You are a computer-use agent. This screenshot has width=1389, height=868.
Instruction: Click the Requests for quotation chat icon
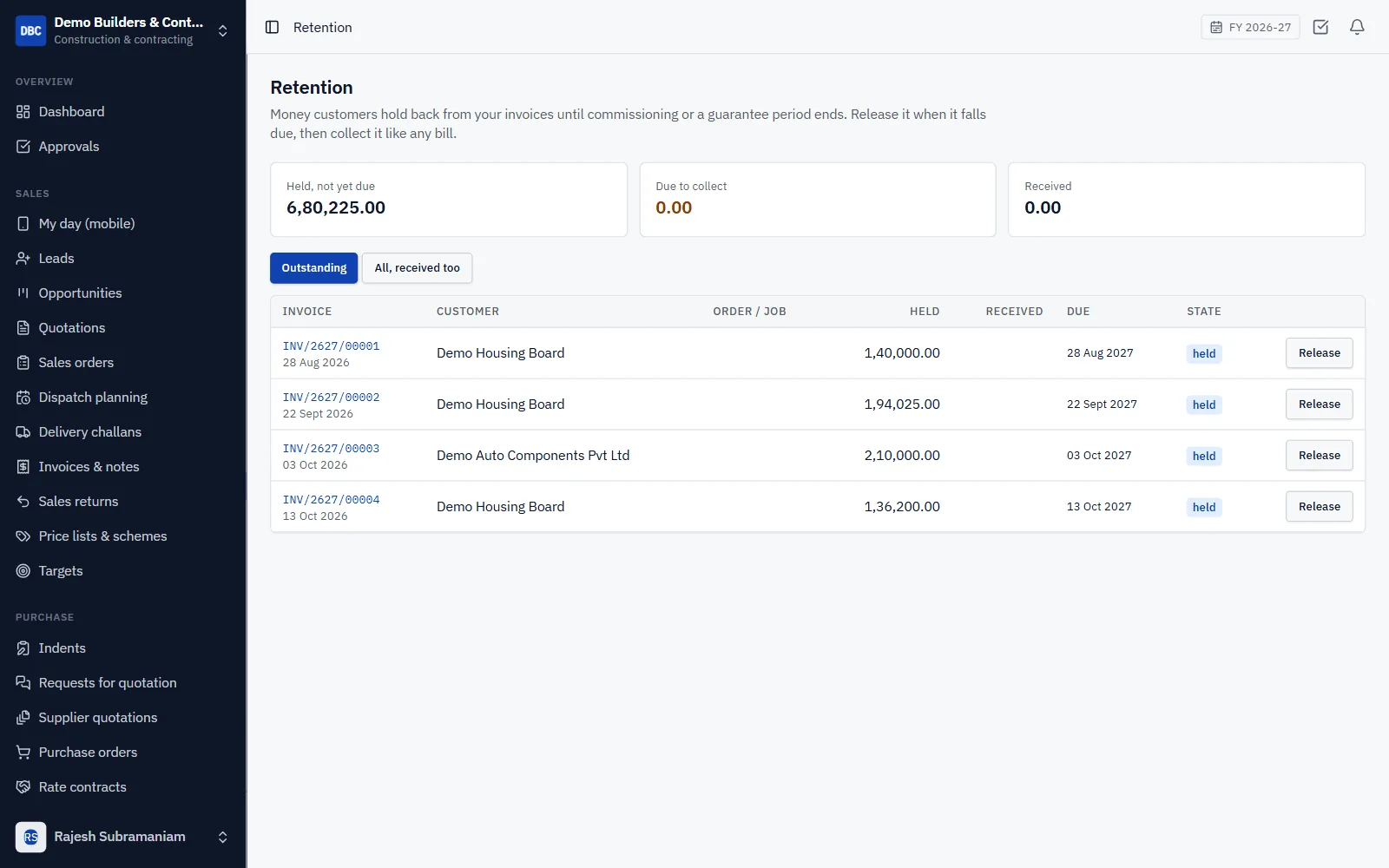point(23,683)
